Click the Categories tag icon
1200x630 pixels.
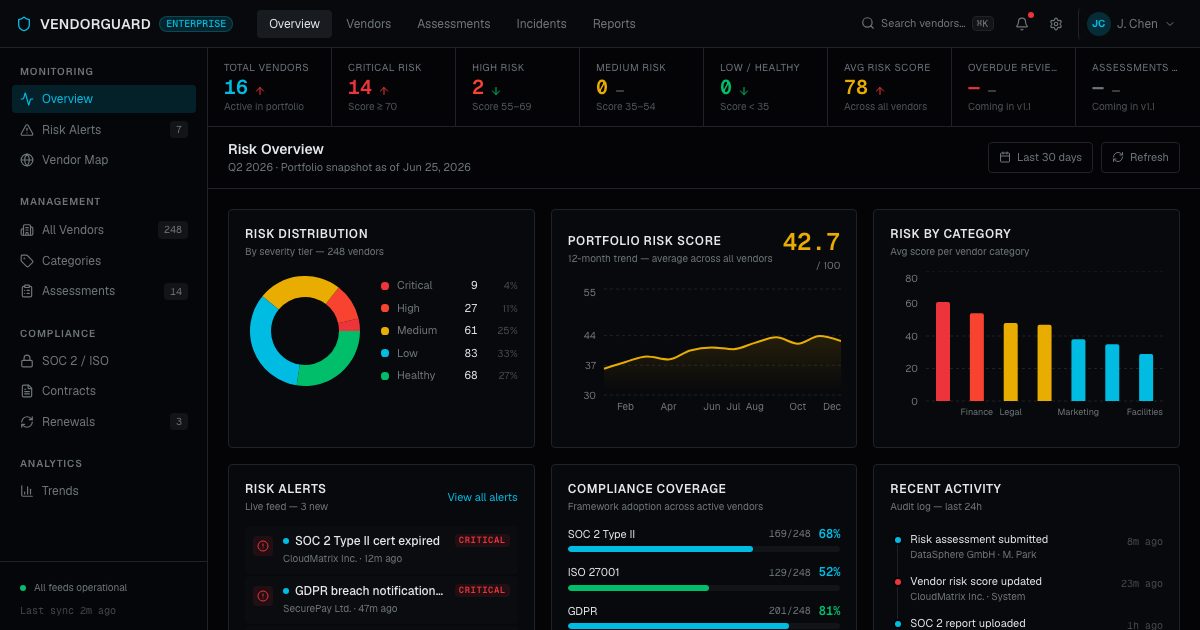tap(27, 261)
